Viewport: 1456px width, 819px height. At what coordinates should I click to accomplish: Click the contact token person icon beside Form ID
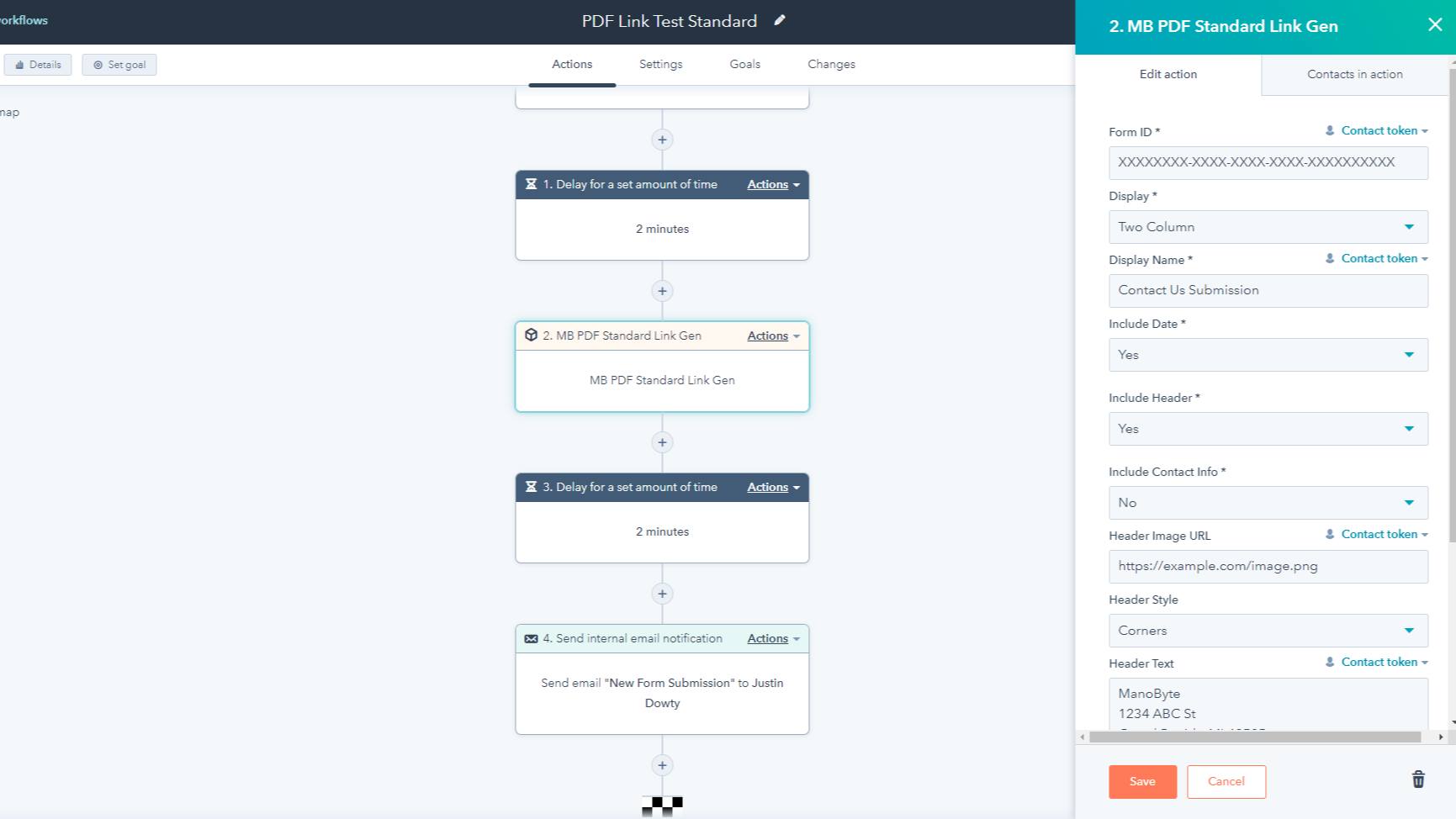pos(1329,130)
